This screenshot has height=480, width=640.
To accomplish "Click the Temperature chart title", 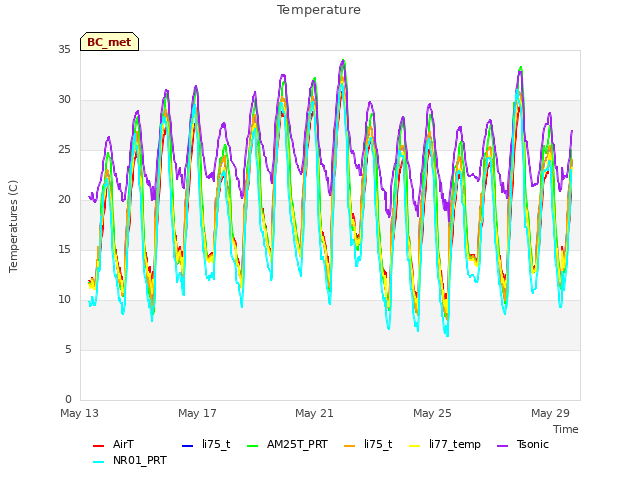I will (x=319, y=10).
